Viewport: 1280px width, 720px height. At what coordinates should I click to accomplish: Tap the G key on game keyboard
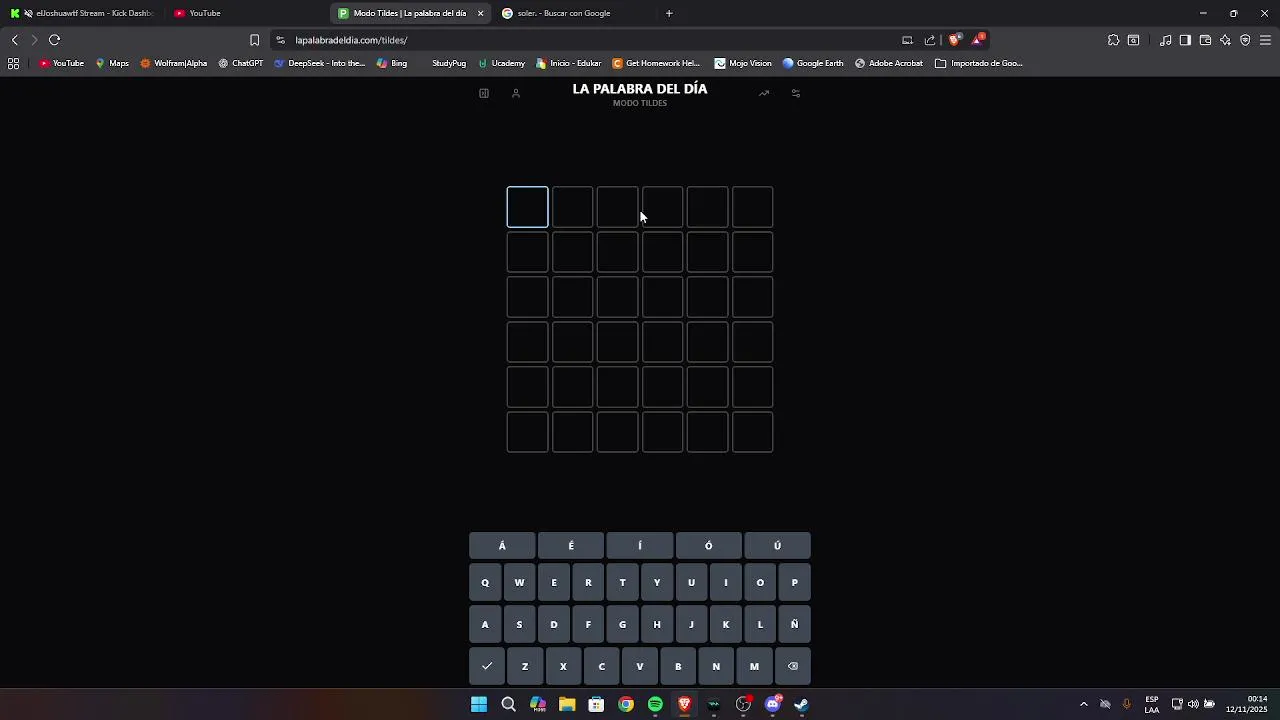click(x=622, y=624)
